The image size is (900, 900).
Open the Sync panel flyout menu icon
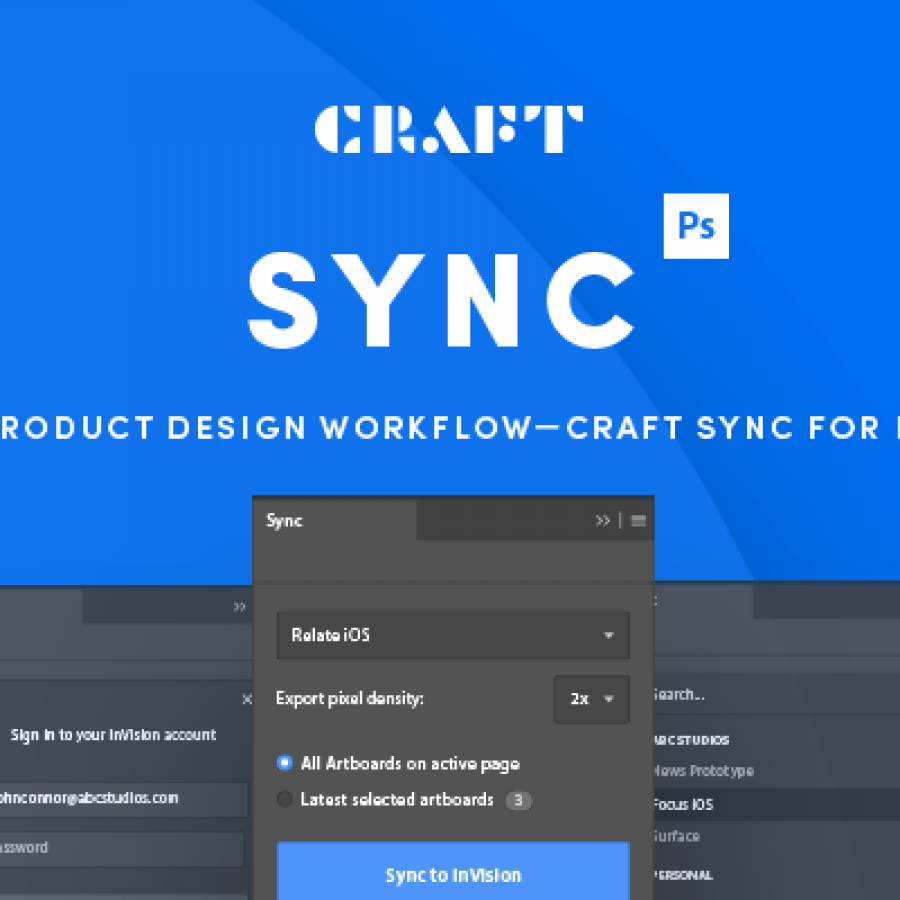638,520
